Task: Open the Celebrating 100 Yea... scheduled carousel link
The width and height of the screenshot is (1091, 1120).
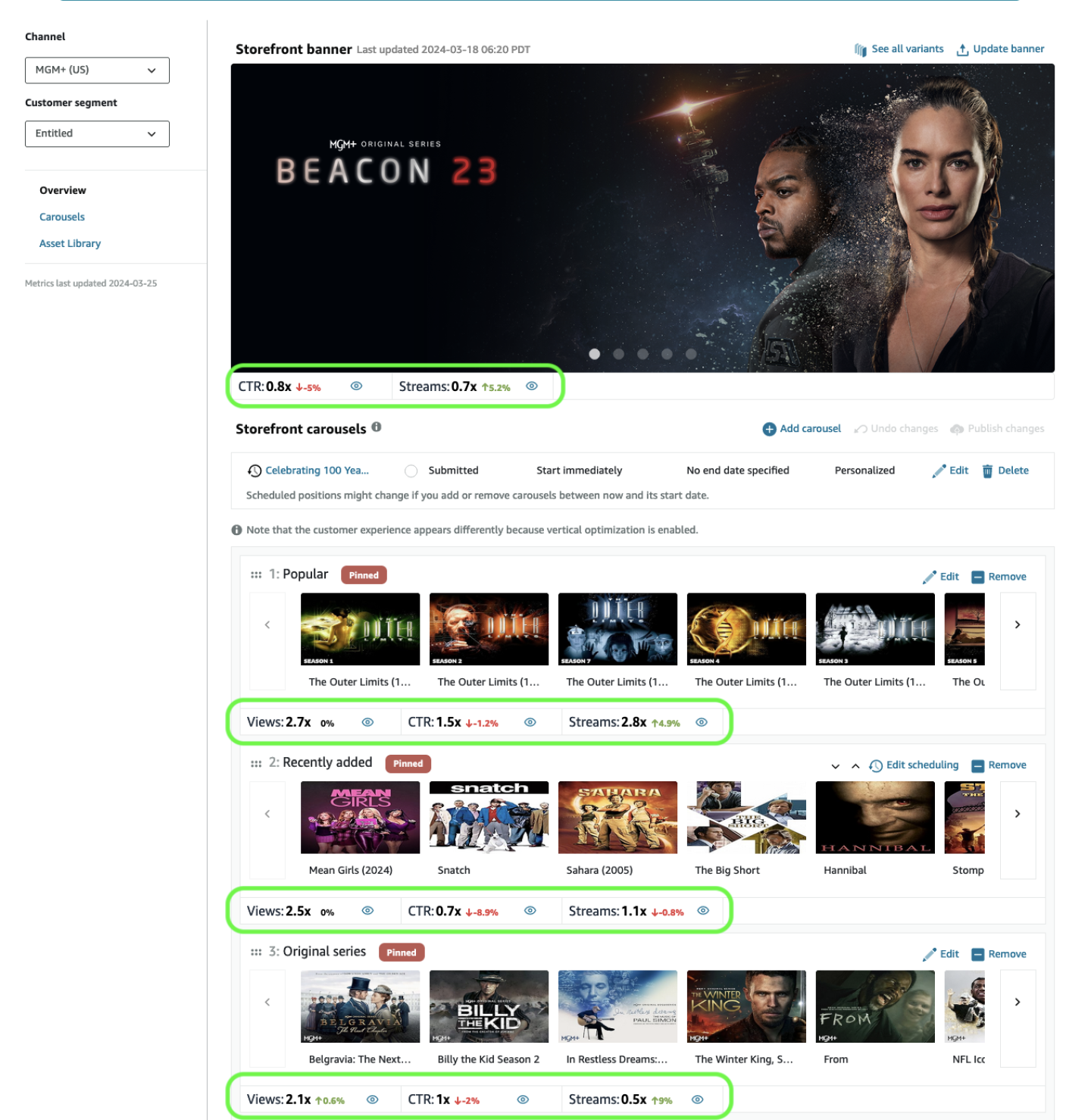Action: [317, 471]
